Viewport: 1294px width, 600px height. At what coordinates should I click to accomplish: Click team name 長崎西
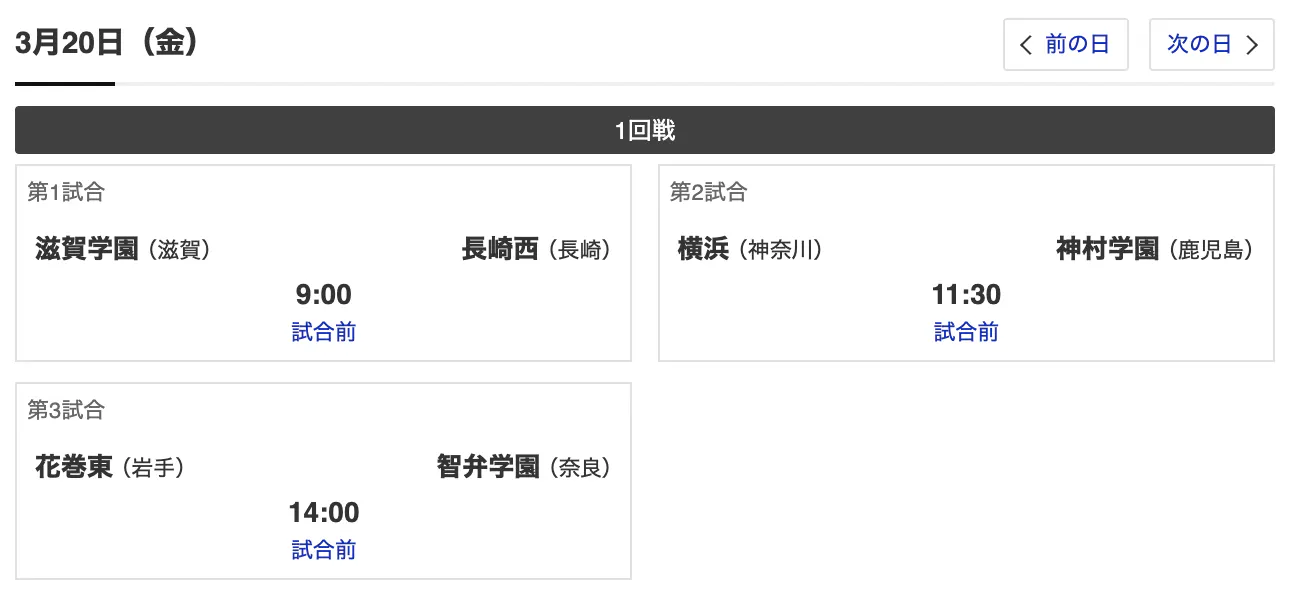coord(500,249)
